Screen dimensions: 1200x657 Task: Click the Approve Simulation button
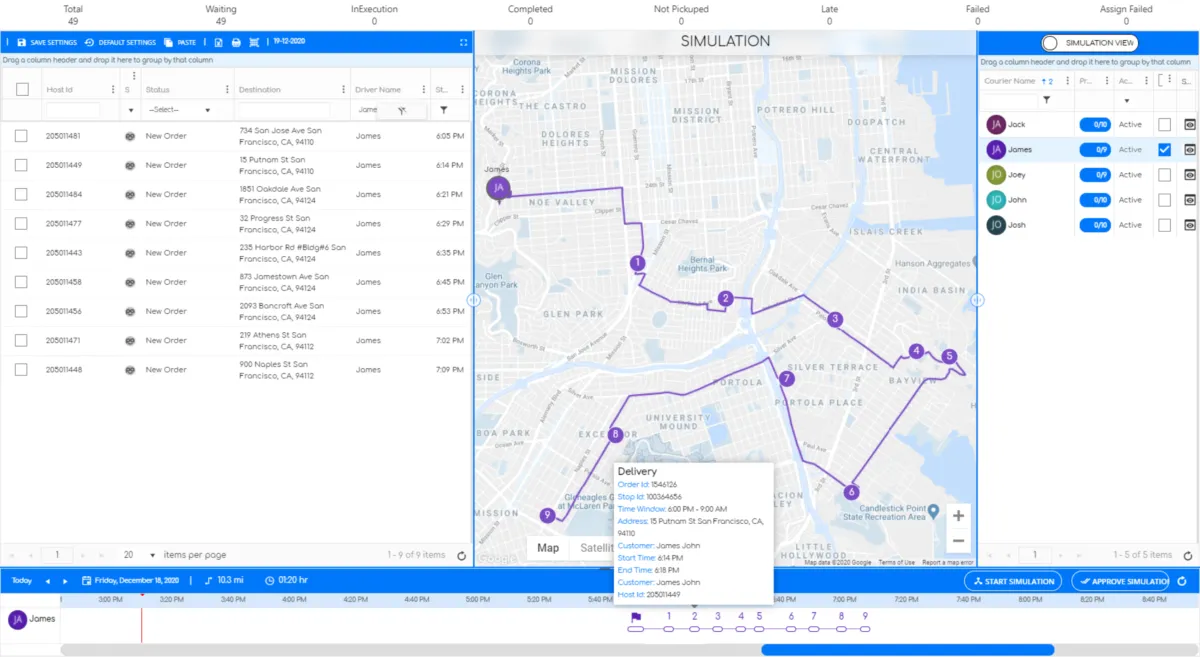tap(1120, 581)
